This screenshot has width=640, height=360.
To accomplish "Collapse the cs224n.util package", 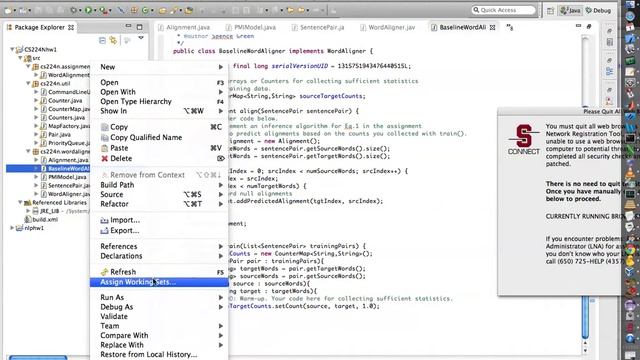I will (x=29, y=83).
